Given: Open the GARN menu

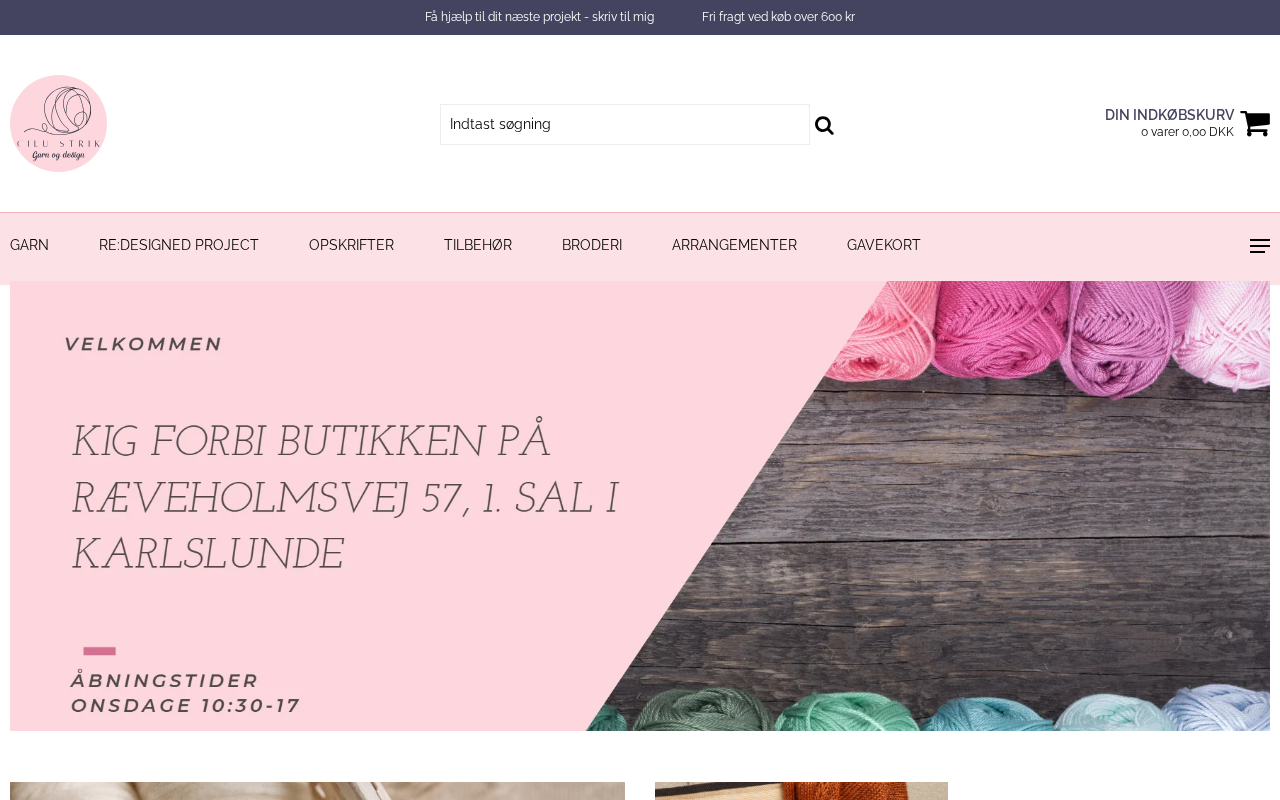Looking at the screenshot, I should pyautogui.click(x=29, y=245).
